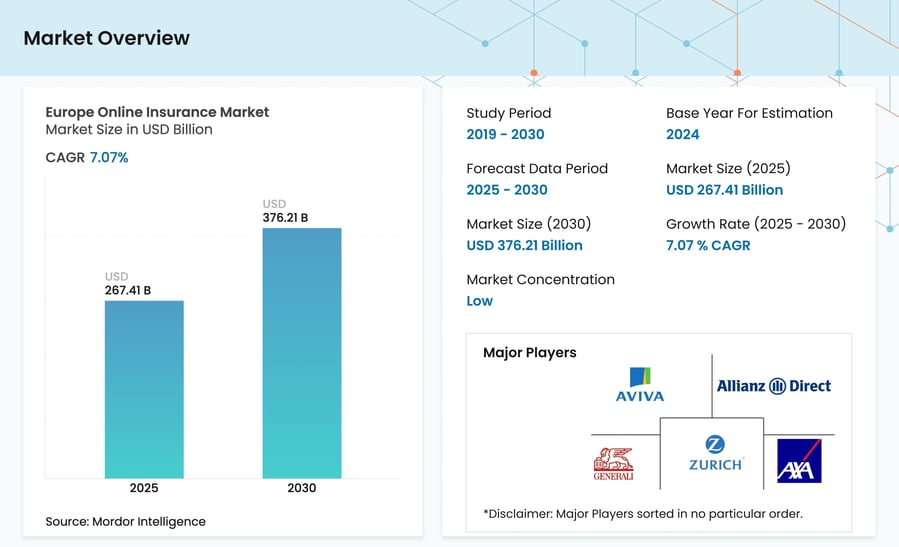Select the 7.07 % CAGR growth rate
The width and height of the screenshot is (899, 547).
coord(708,245)
